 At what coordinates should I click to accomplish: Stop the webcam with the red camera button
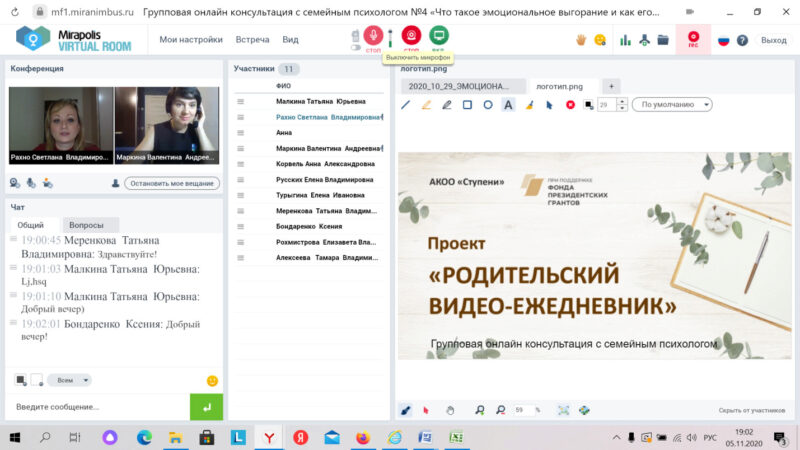point(411,35)
